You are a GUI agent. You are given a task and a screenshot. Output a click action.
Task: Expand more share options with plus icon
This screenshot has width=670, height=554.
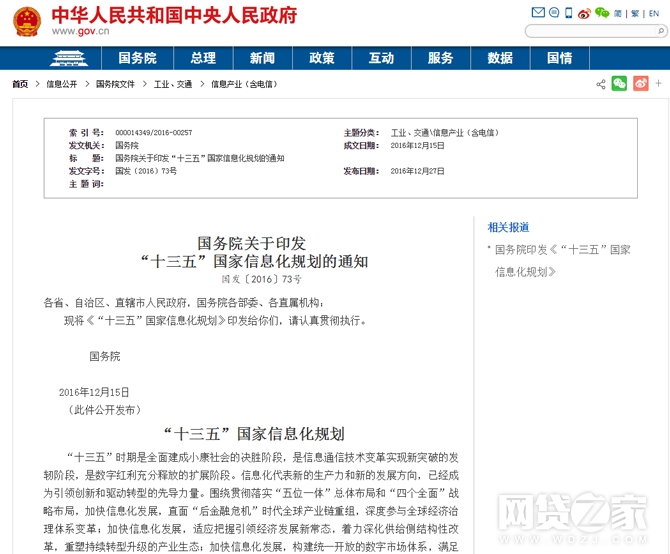click(x=658, y=84)
